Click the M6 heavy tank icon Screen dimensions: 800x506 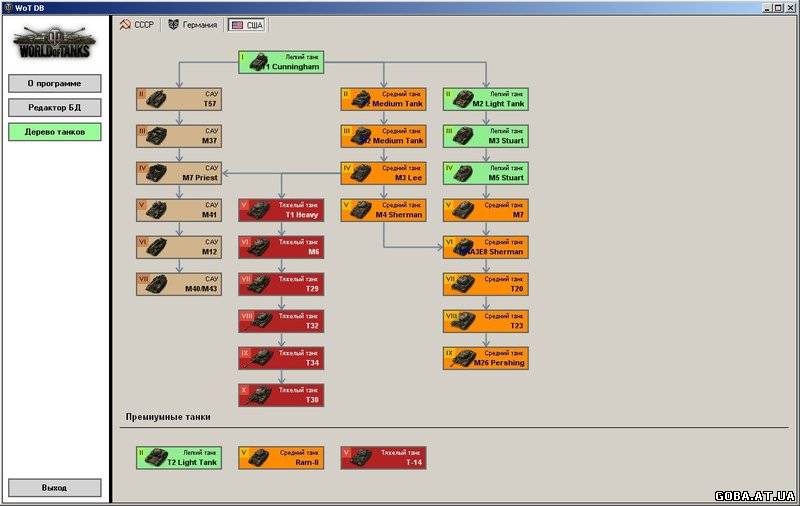[x=259, y=247]
